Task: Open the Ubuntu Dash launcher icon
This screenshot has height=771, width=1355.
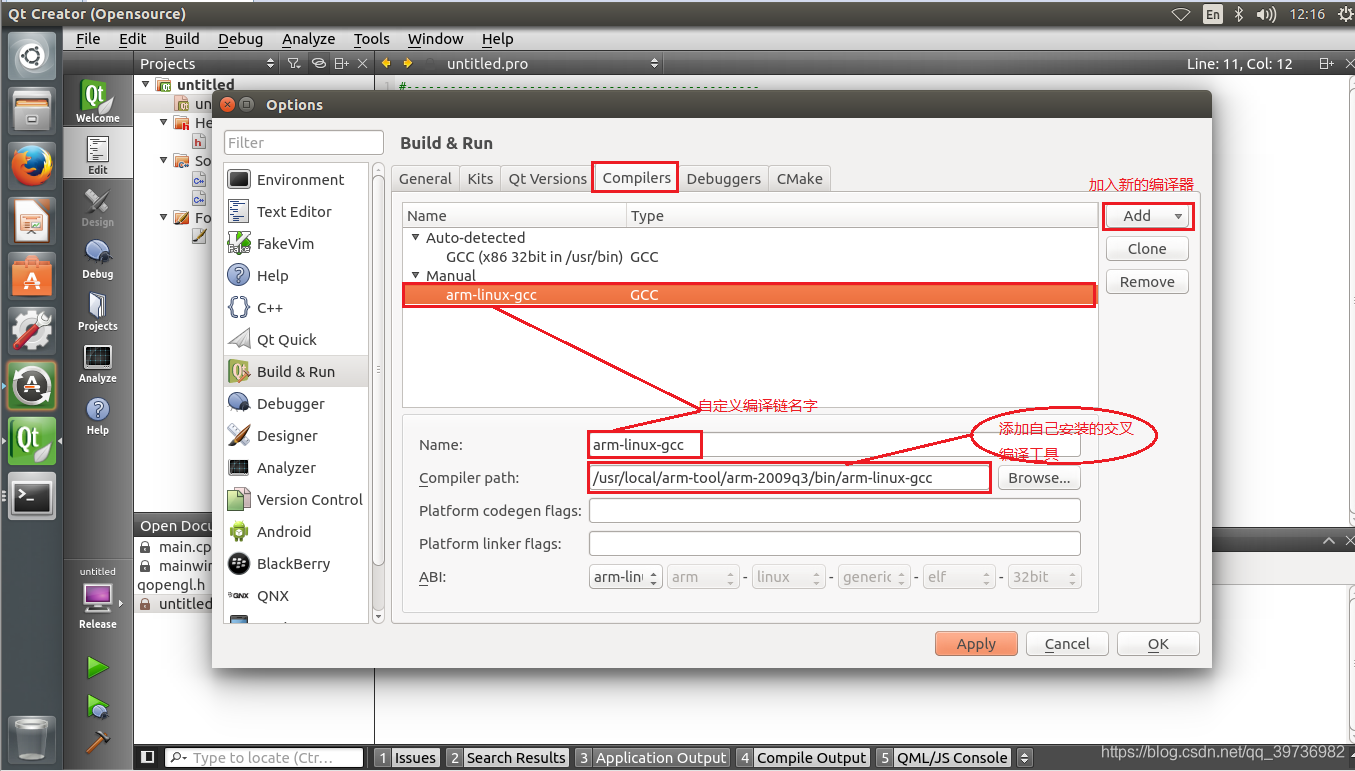Action: pyautogui.click(x=32, y=56)
